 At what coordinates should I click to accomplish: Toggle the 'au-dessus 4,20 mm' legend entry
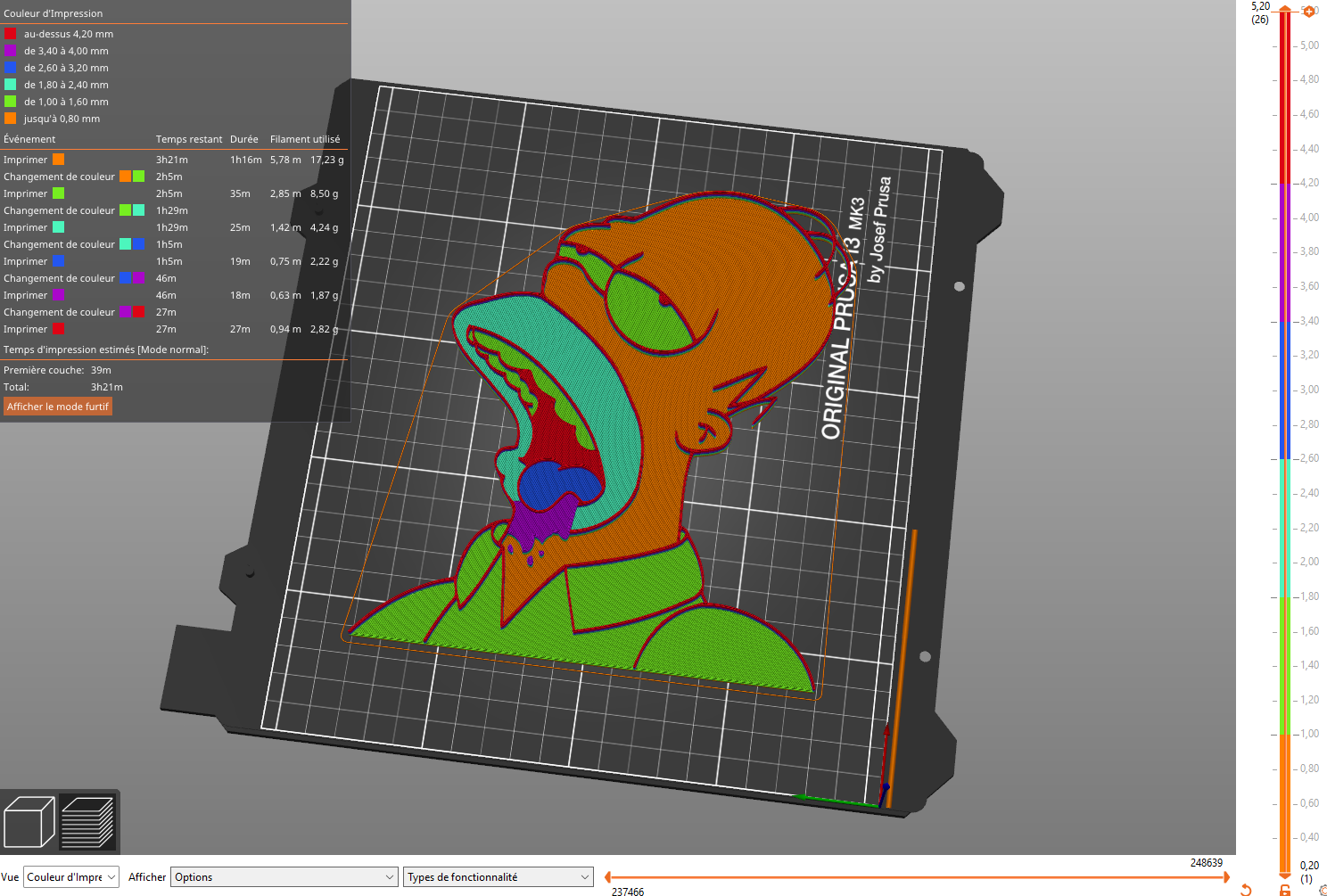[x=54, y=33]
